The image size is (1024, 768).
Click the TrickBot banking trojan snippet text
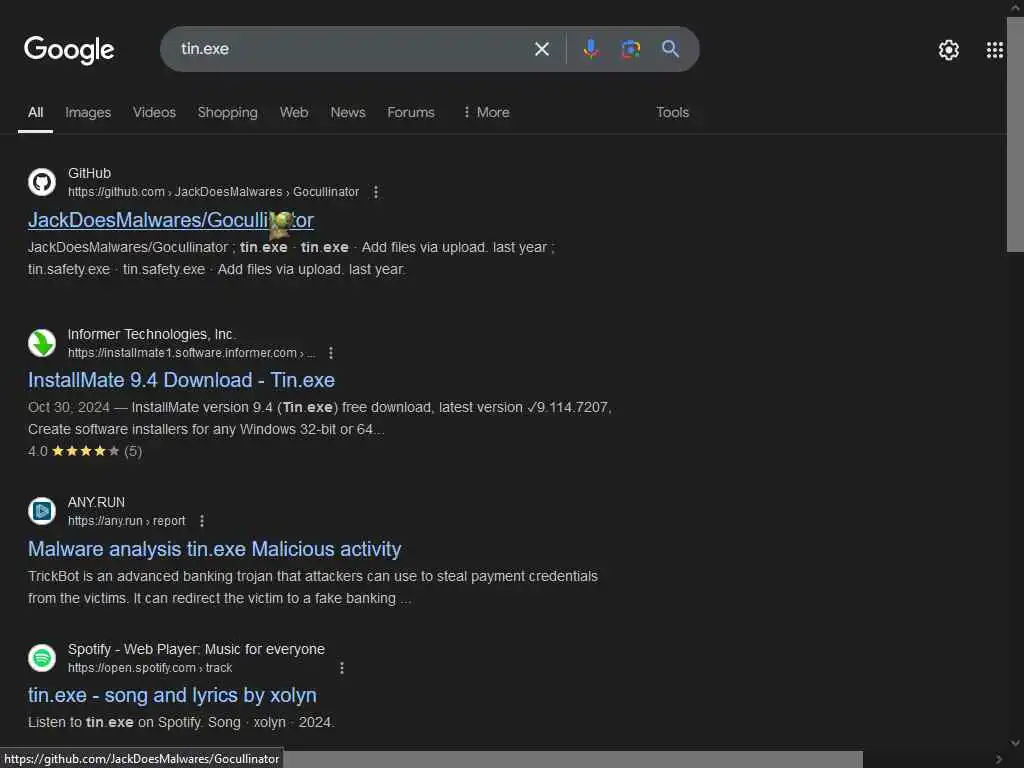tap(312, 587)
